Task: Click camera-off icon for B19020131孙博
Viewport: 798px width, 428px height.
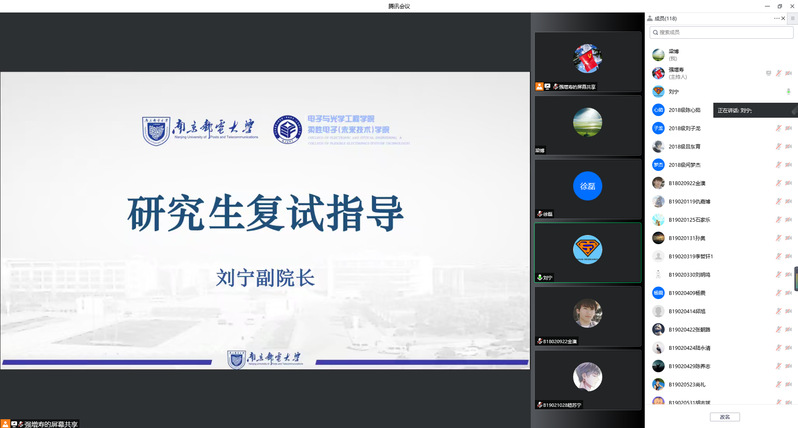Action: coord(790,238)
